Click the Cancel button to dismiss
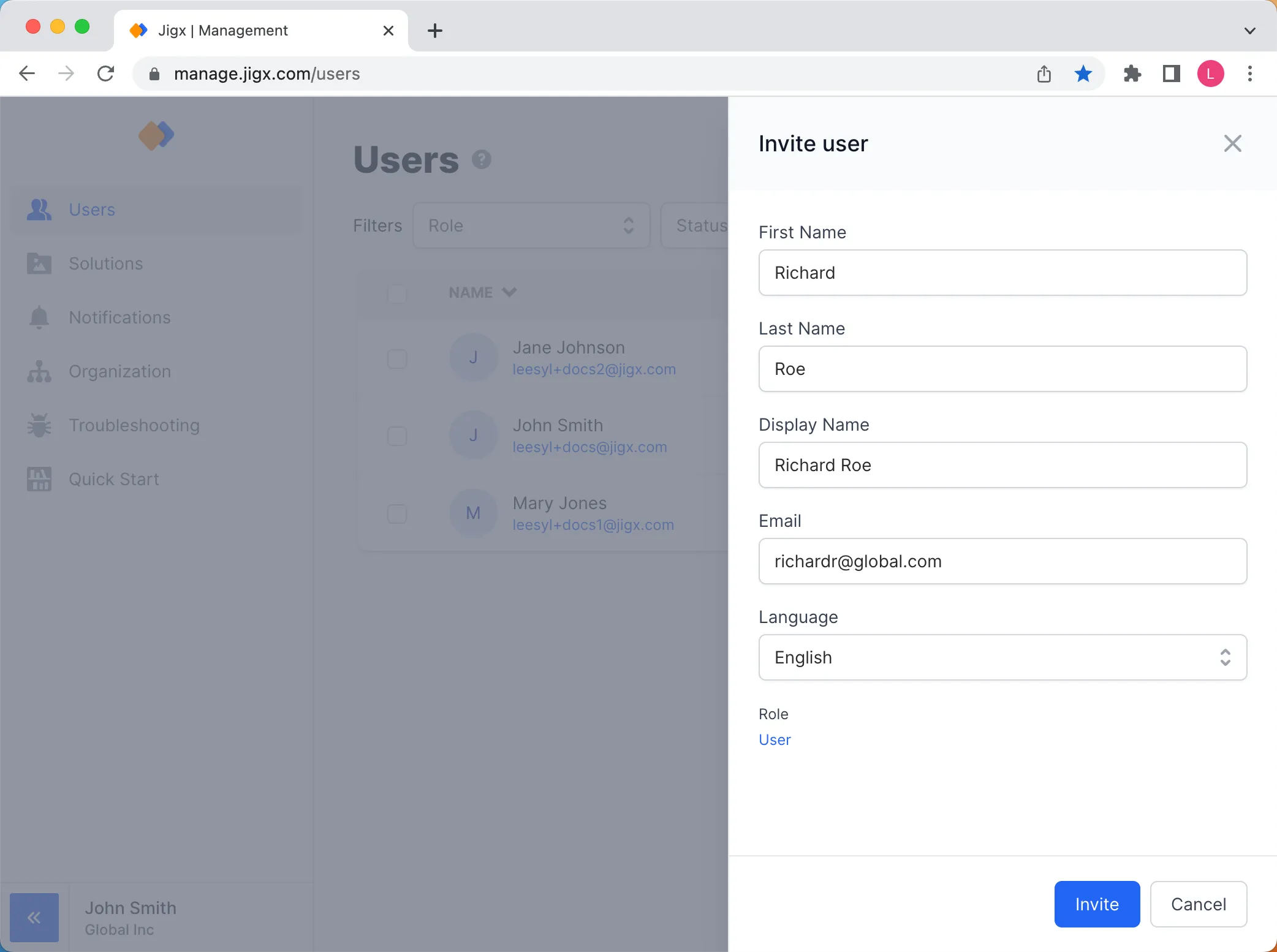The image size is (1277, 952). (x=1199, y=904)
